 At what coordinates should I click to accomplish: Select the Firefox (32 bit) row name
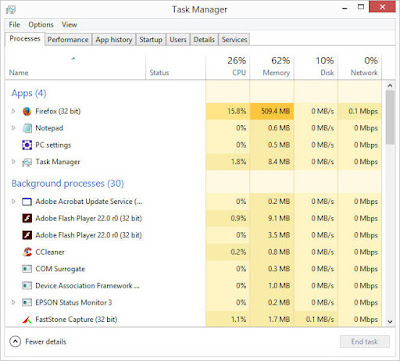pyautogui.click(x=58, y=111)
